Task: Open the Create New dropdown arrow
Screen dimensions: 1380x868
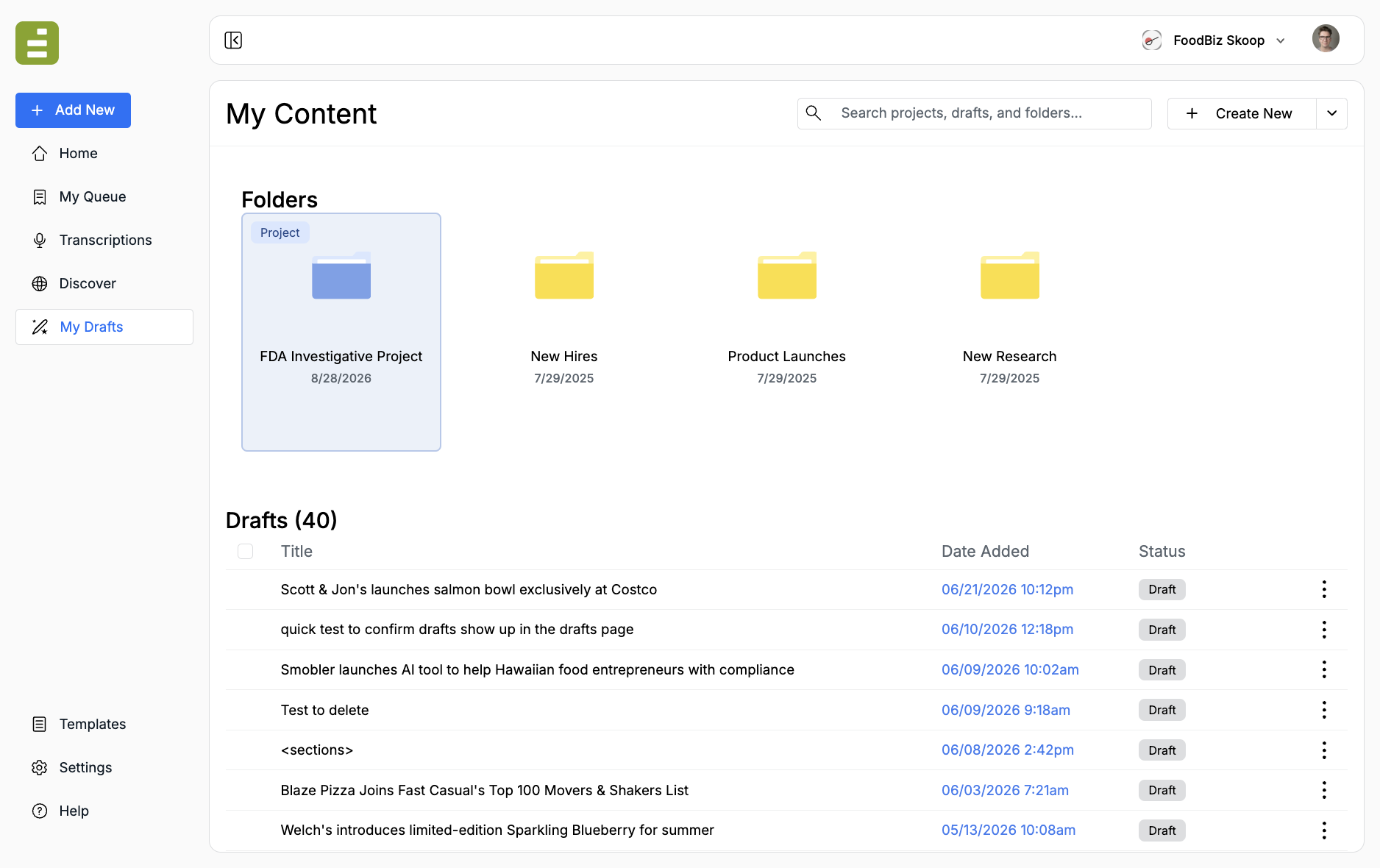Action: click(x=1331, y=113)
